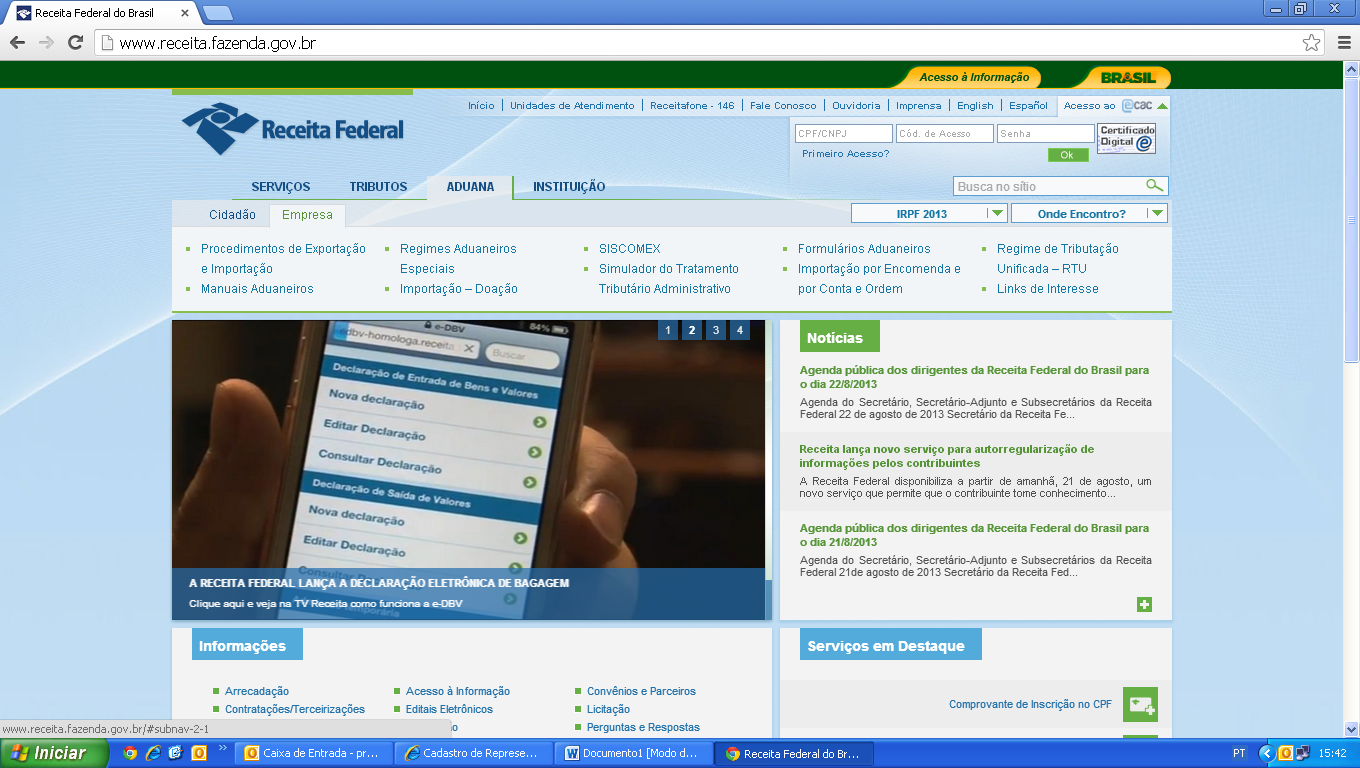Click the Cód. de Acesso field
Image resolution: width=1360 pixels, height=768 pixels.
click(x=945, y=133)
